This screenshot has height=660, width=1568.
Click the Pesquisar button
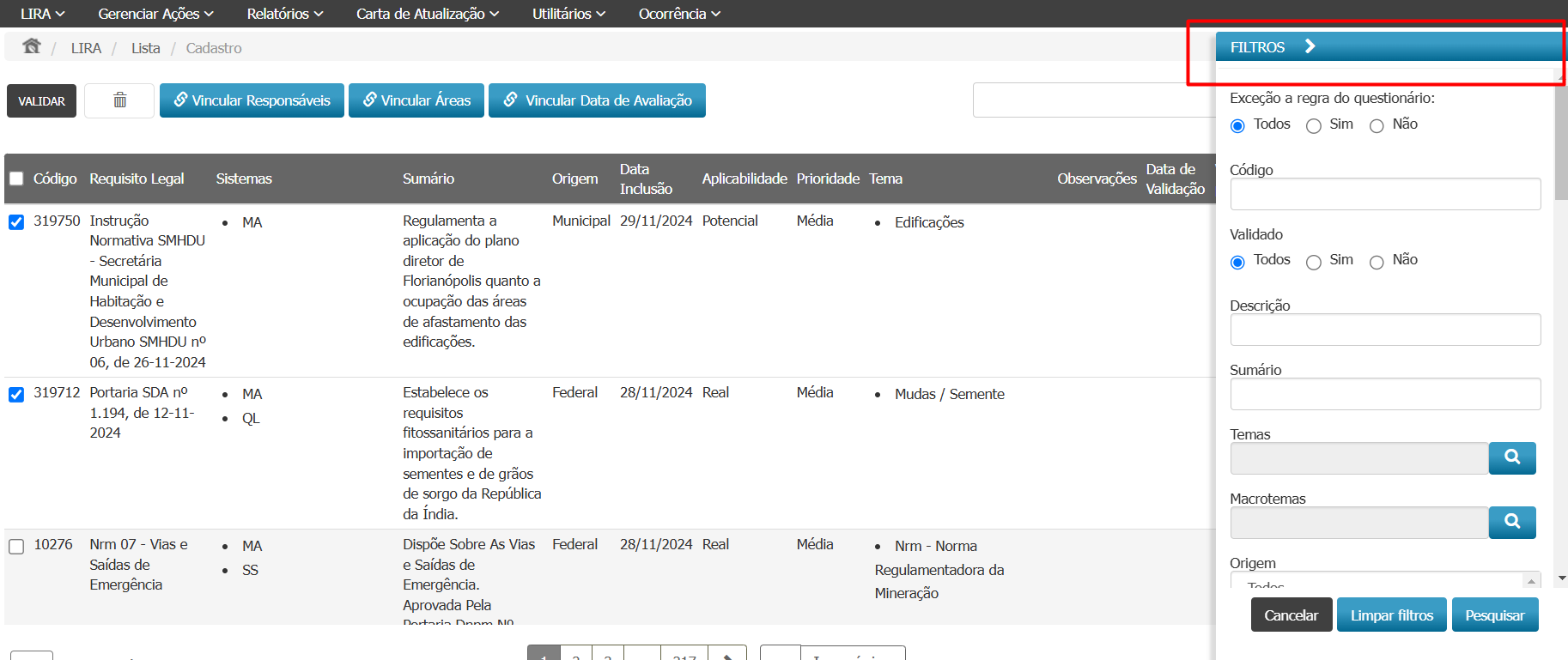point(1494,615)
